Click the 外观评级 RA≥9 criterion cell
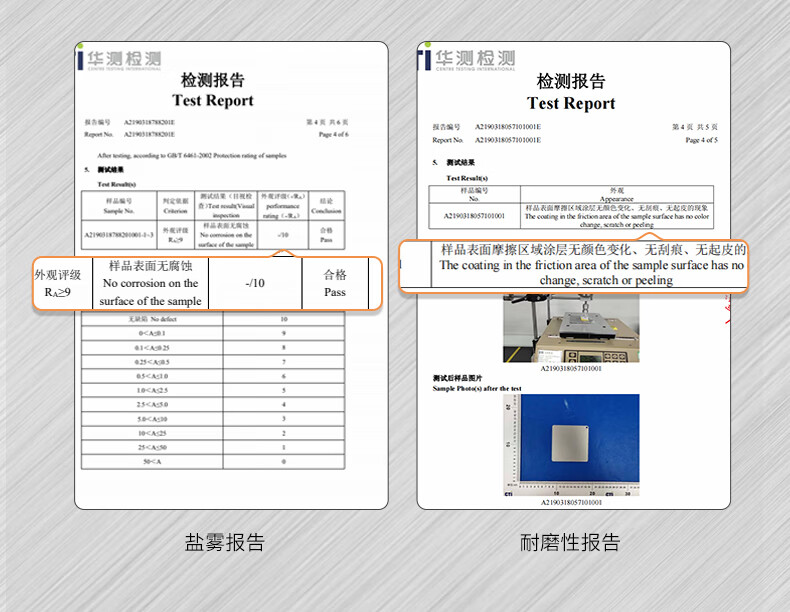 pyautogui.click(x=58, y=283)
